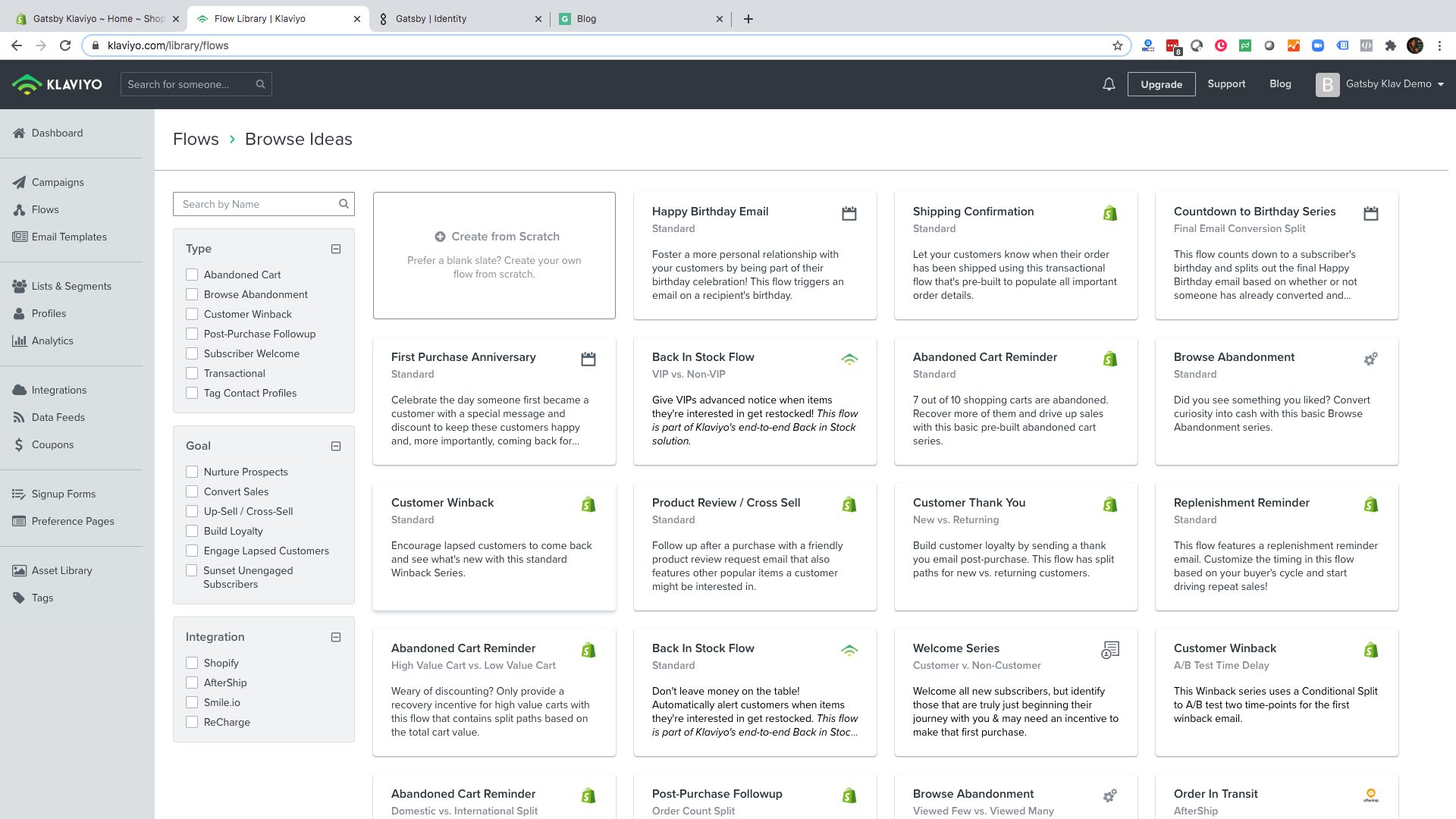Check the Shopify integration filter
Image resolution: width=1456 pixels, height=819 pixels.
[192, 663]
